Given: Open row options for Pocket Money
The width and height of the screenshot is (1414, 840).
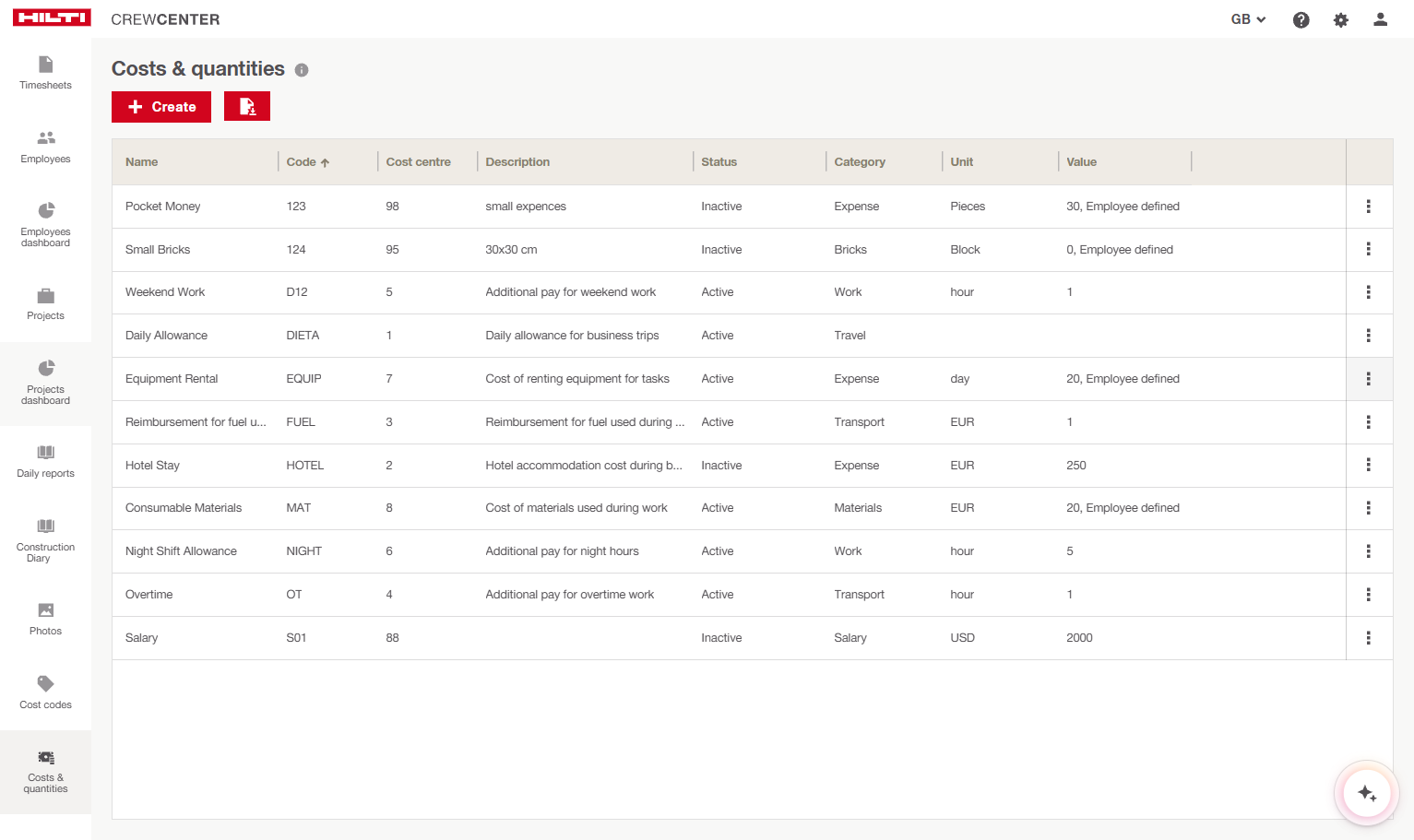Looking at the screenshot, I should point(1368,207).
